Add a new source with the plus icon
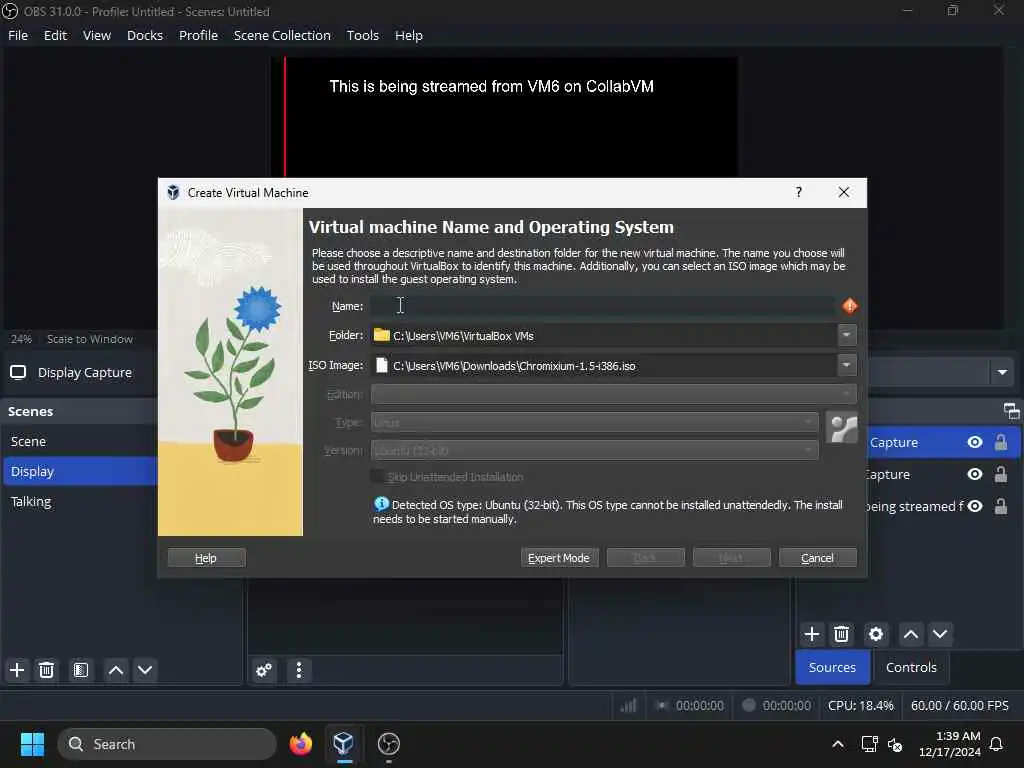 point(812,634)
